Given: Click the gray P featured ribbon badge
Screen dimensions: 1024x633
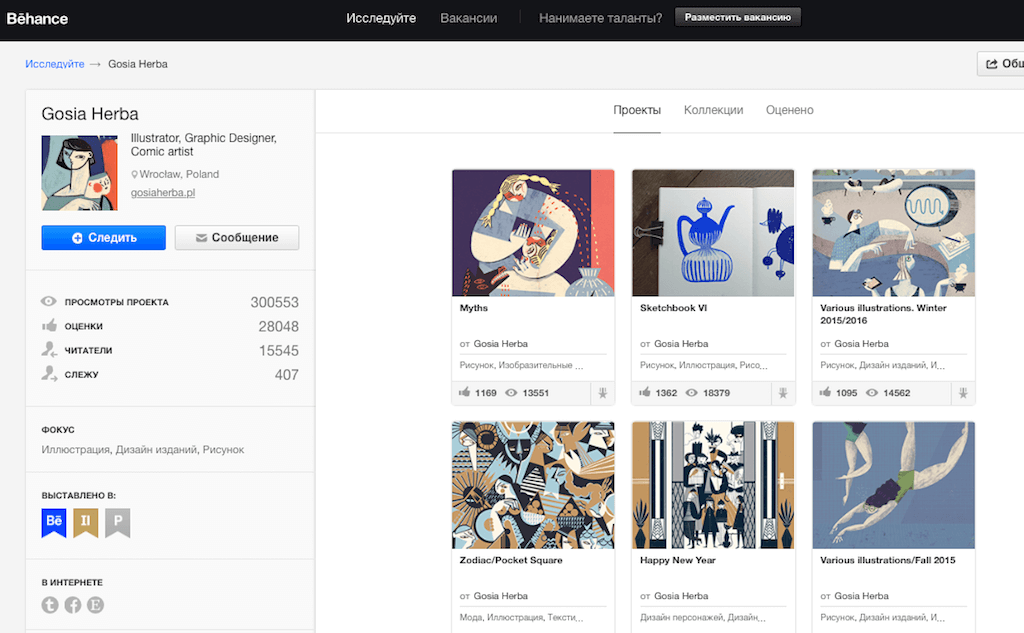Looking at the screenshot, I should pyautogui.click(x=118, y=523).
